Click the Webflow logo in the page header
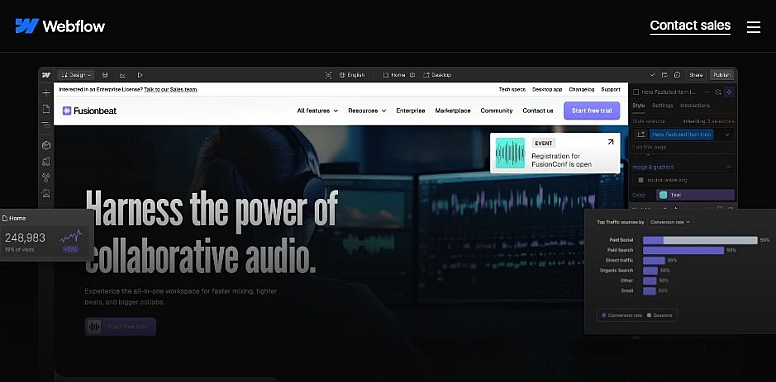Image resolution: width=776 pixels, height=382 pixels. point(60,26)
